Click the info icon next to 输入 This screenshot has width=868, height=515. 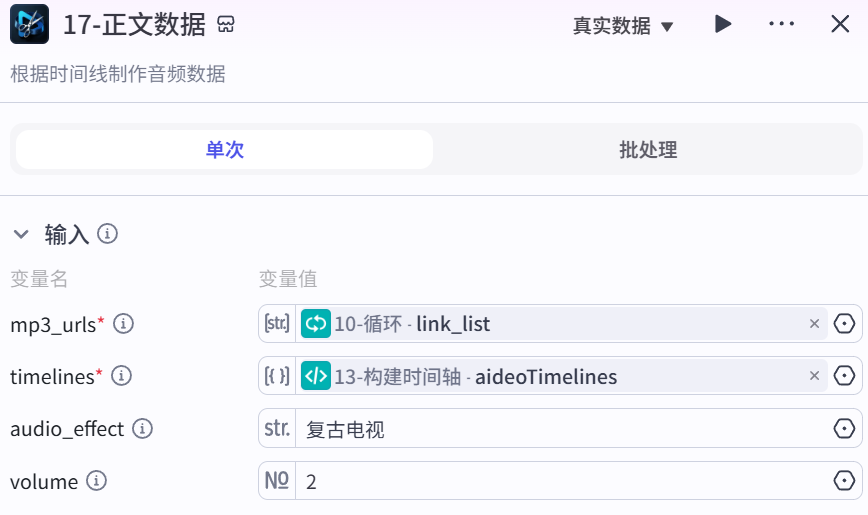point(107,234)
